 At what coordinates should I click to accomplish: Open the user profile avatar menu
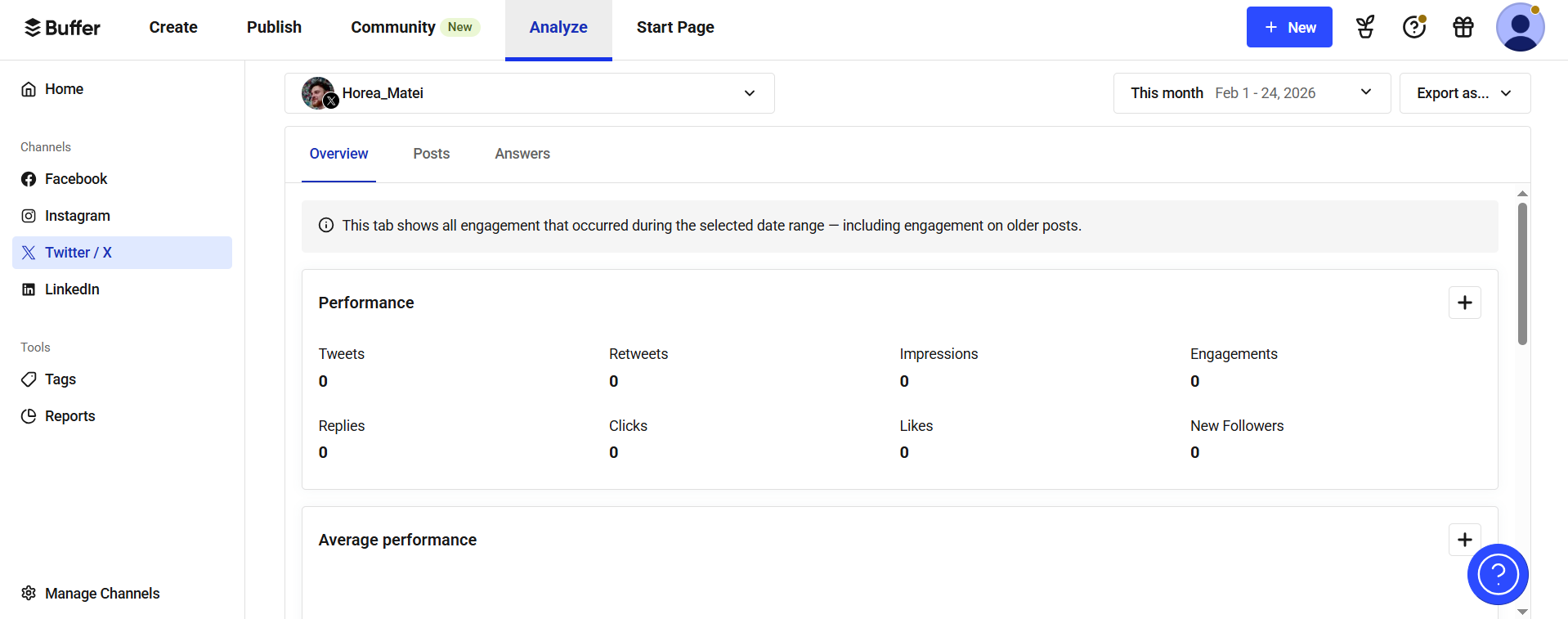coord(1520,27)
